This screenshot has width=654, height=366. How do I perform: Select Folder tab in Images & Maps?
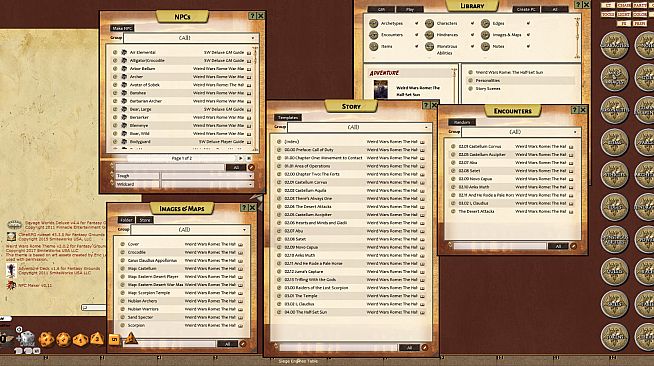(126, 220)
